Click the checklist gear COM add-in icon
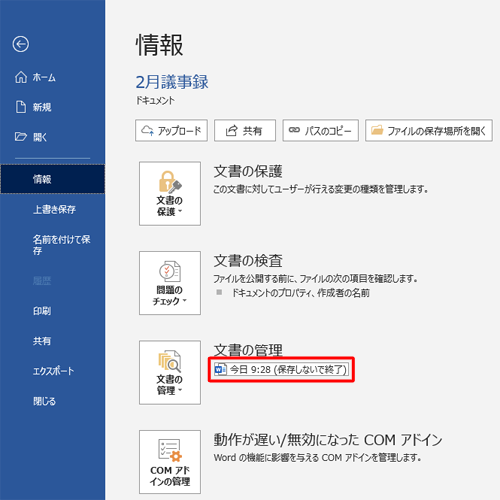 point(170,450)
